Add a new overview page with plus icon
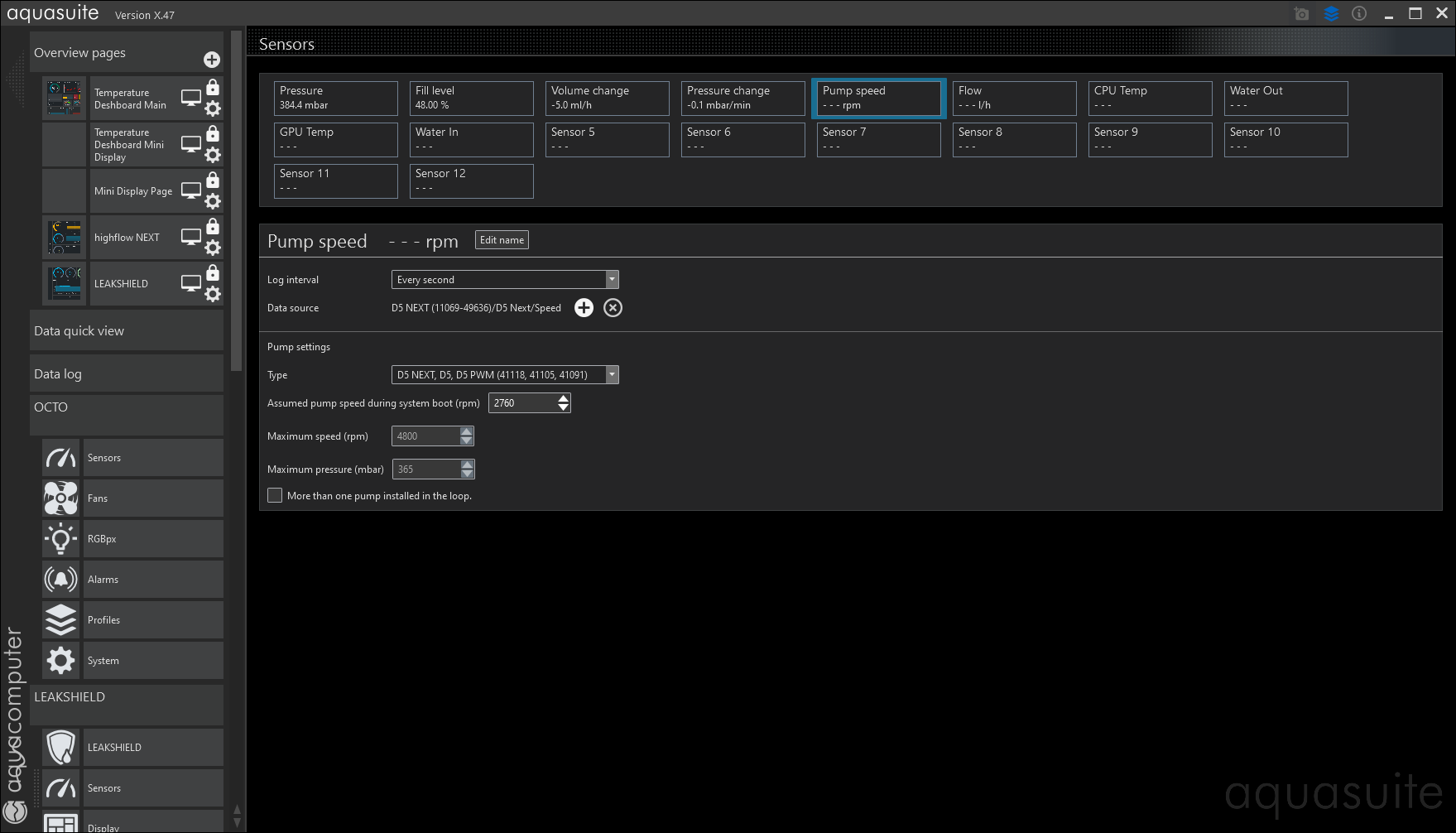The image size is (1456, 833). (x=212, y=60)
